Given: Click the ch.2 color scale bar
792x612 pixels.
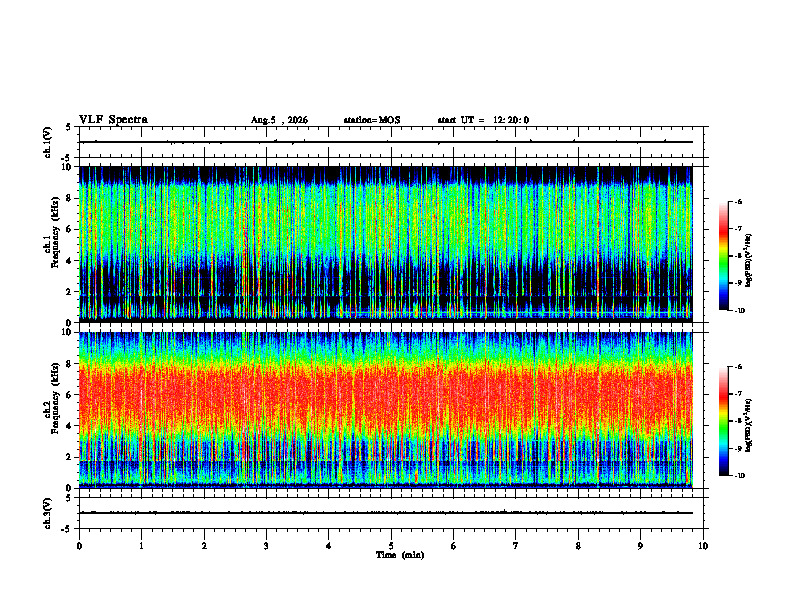Looking at the screenshot, I should (723, 421).
